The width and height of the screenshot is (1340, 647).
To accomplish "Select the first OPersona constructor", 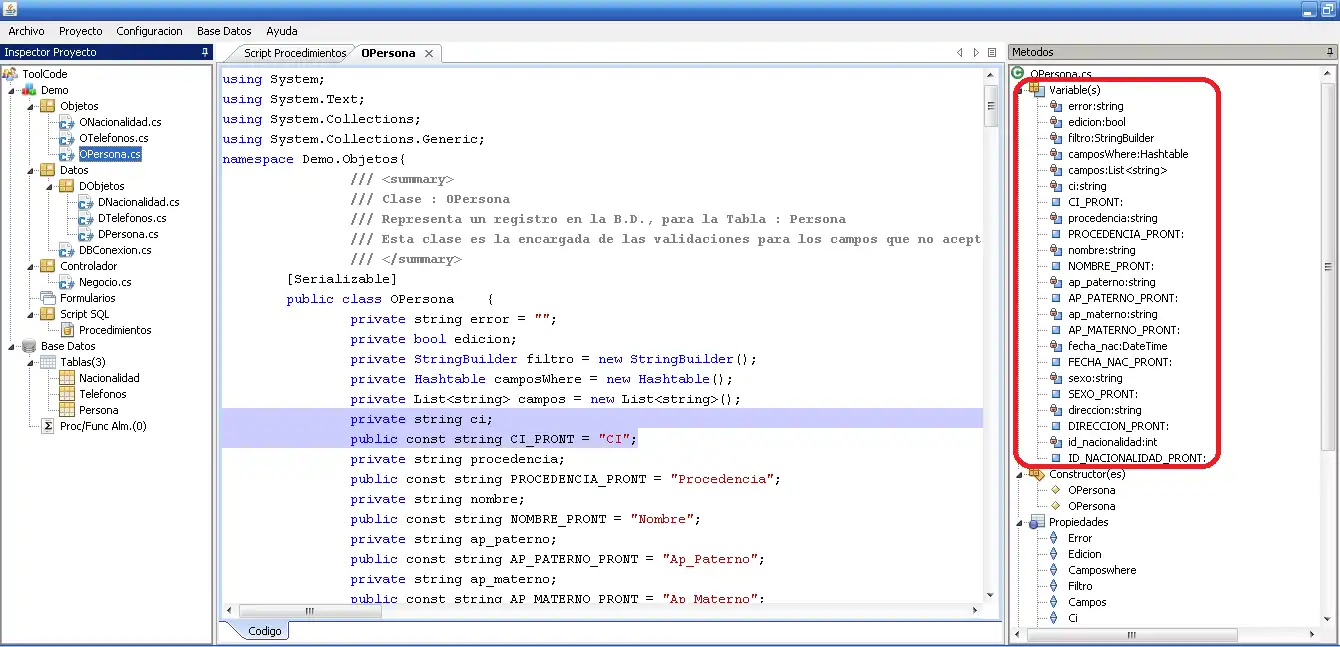I will [x=1091, y=490].
